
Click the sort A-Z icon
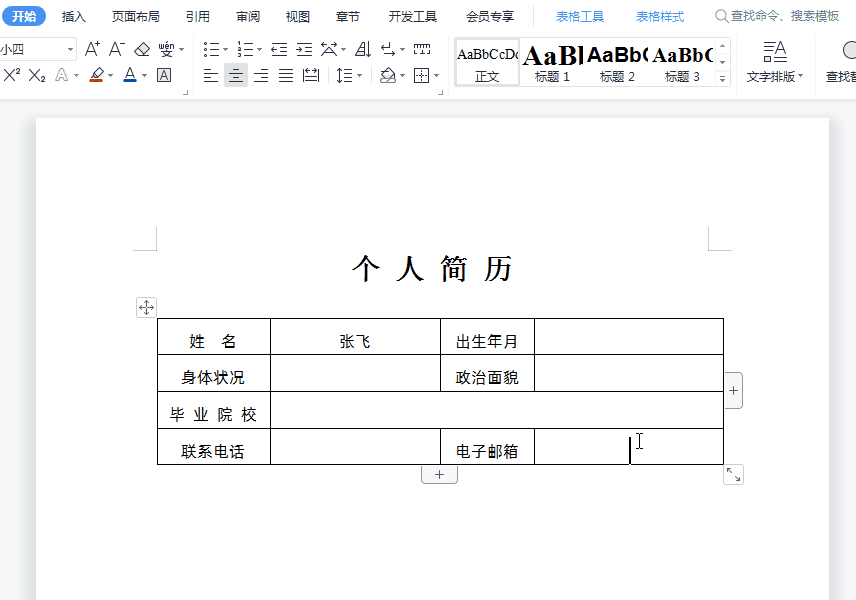tap(363, 50)
